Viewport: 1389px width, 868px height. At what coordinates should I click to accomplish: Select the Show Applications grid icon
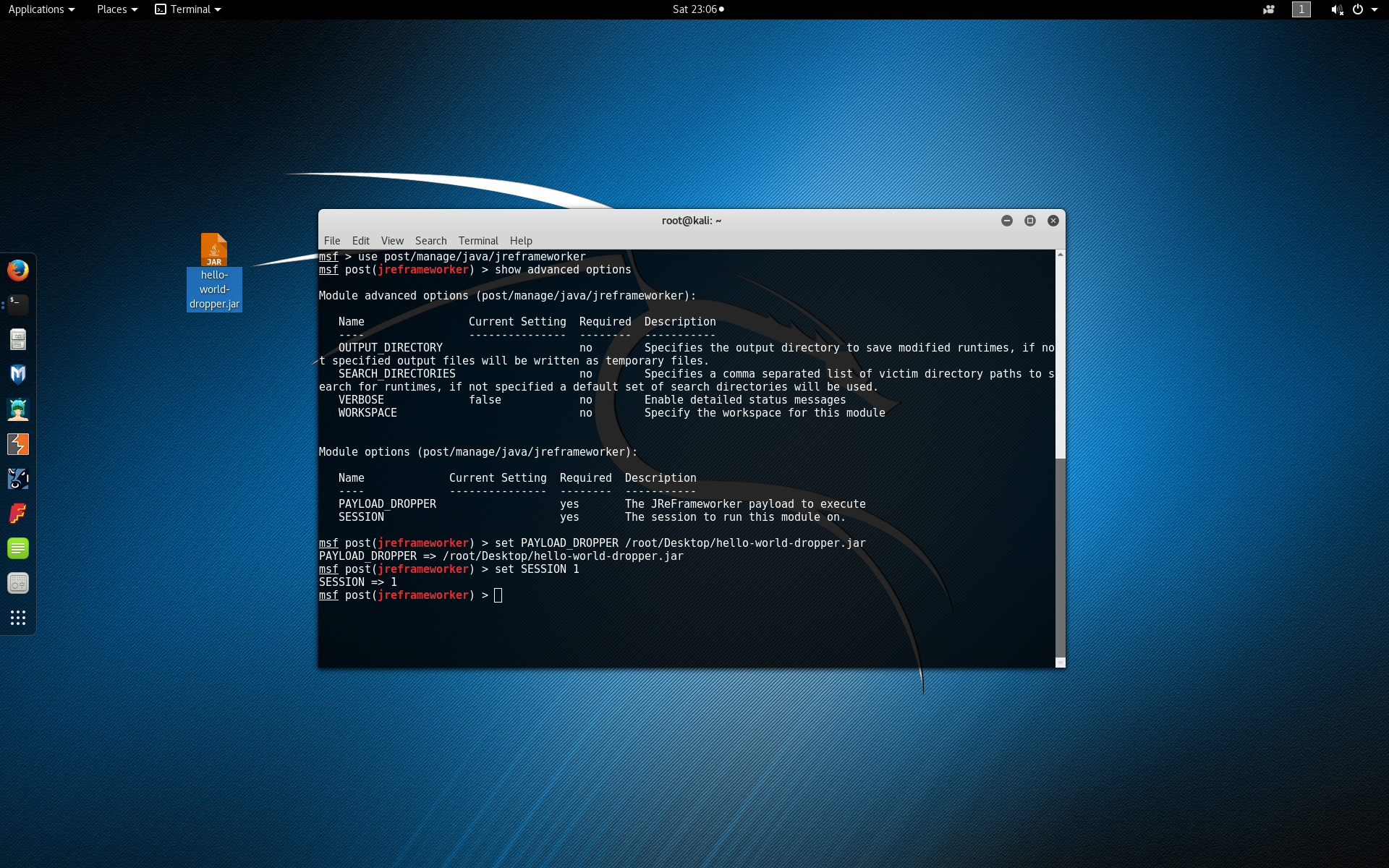(x=18, y=618)
